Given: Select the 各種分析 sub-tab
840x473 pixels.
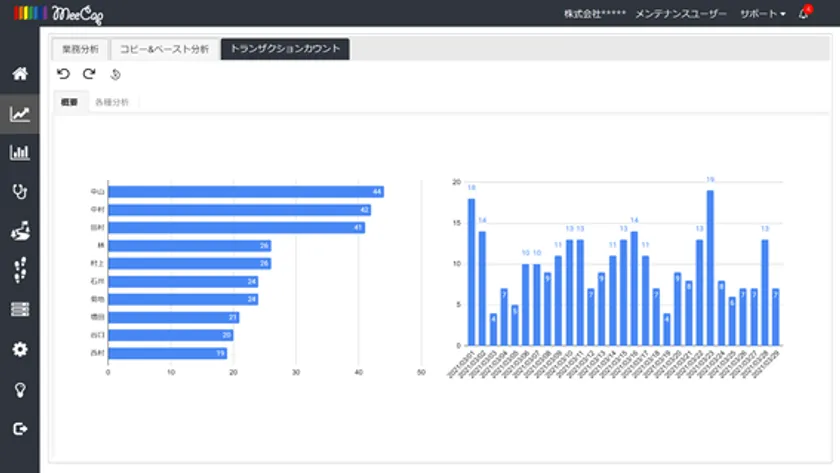Looking at the screenshot, I should (x=112, y=102).
